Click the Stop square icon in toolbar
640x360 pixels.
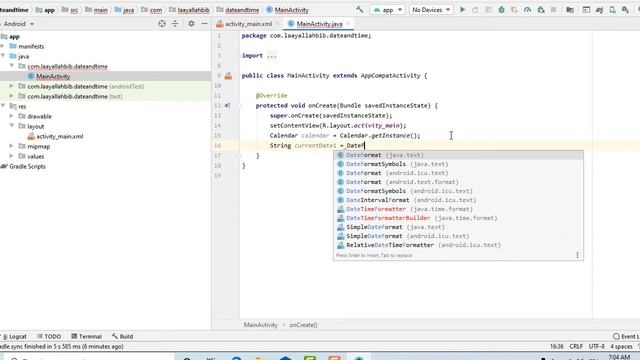click(x=553, y=10)
